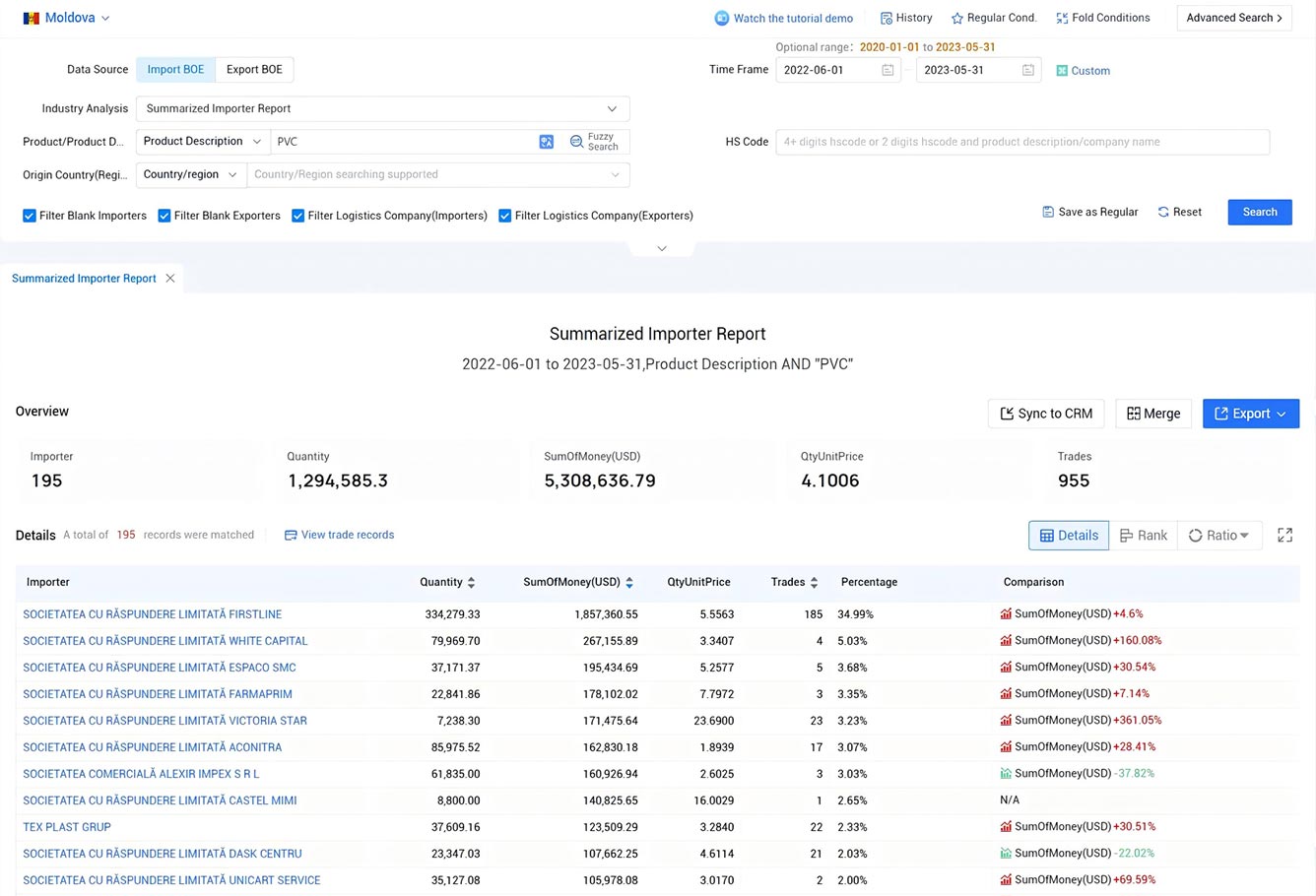Click Sync to CRM button

pos(1046,414)
